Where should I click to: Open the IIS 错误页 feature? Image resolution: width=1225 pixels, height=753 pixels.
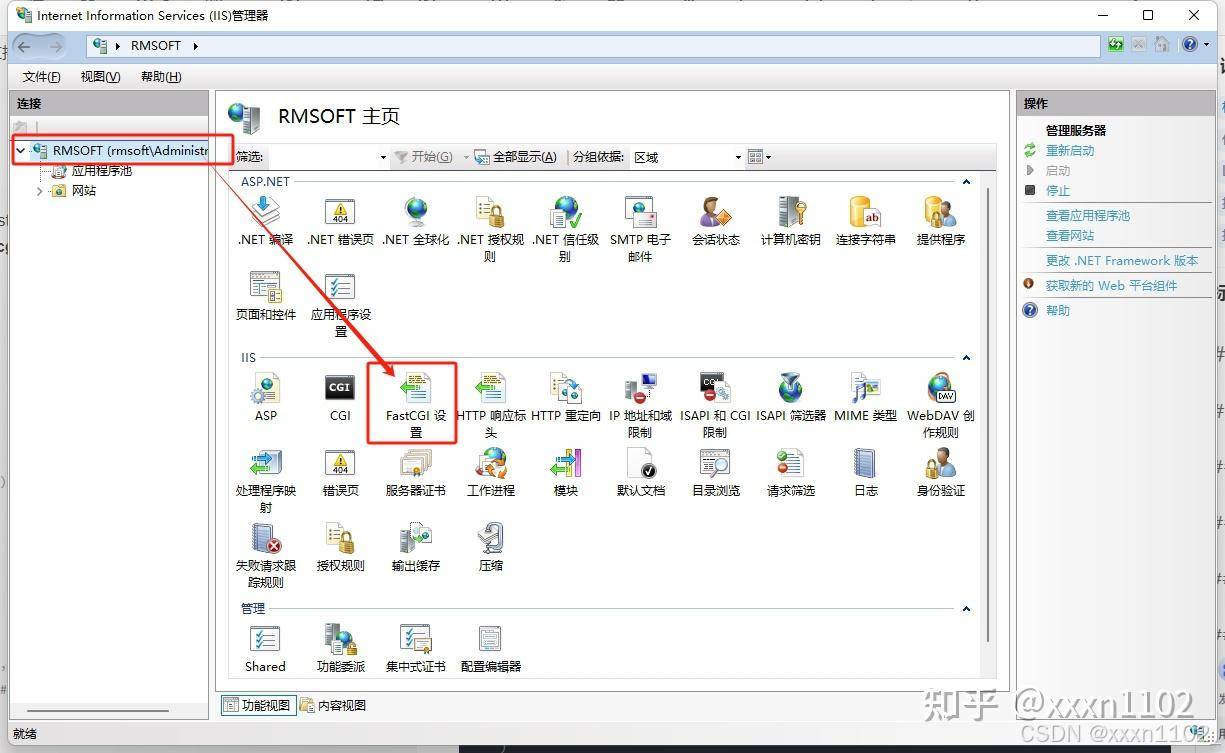340,473
